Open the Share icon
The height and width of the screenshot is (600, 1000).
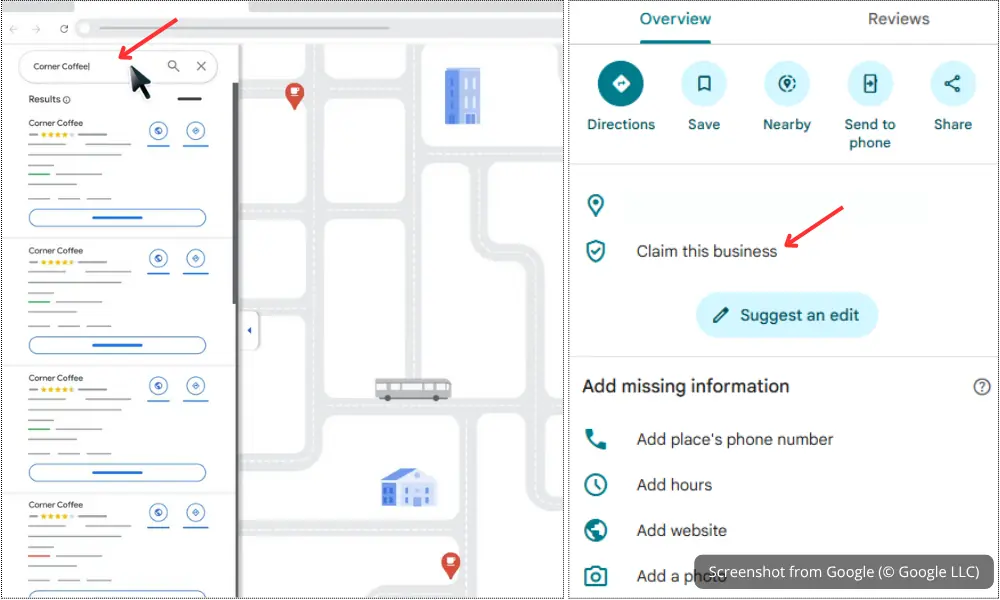(952, 83)
